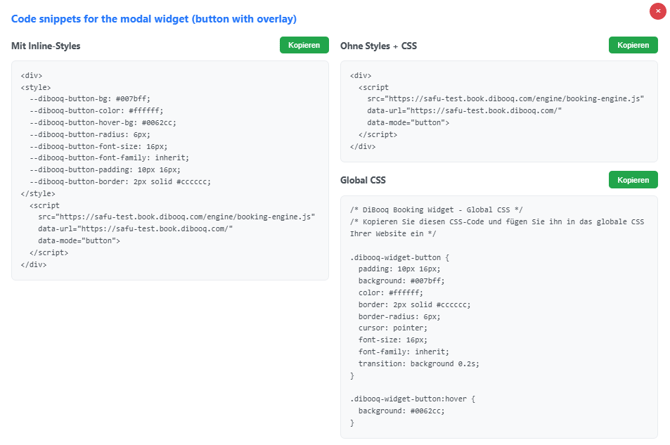Click the 'DiBooq Booking Widget - Global CSS' comment line
Image resolution: width=670 pixels, height=445 pixels.
[x=436, y=210]
